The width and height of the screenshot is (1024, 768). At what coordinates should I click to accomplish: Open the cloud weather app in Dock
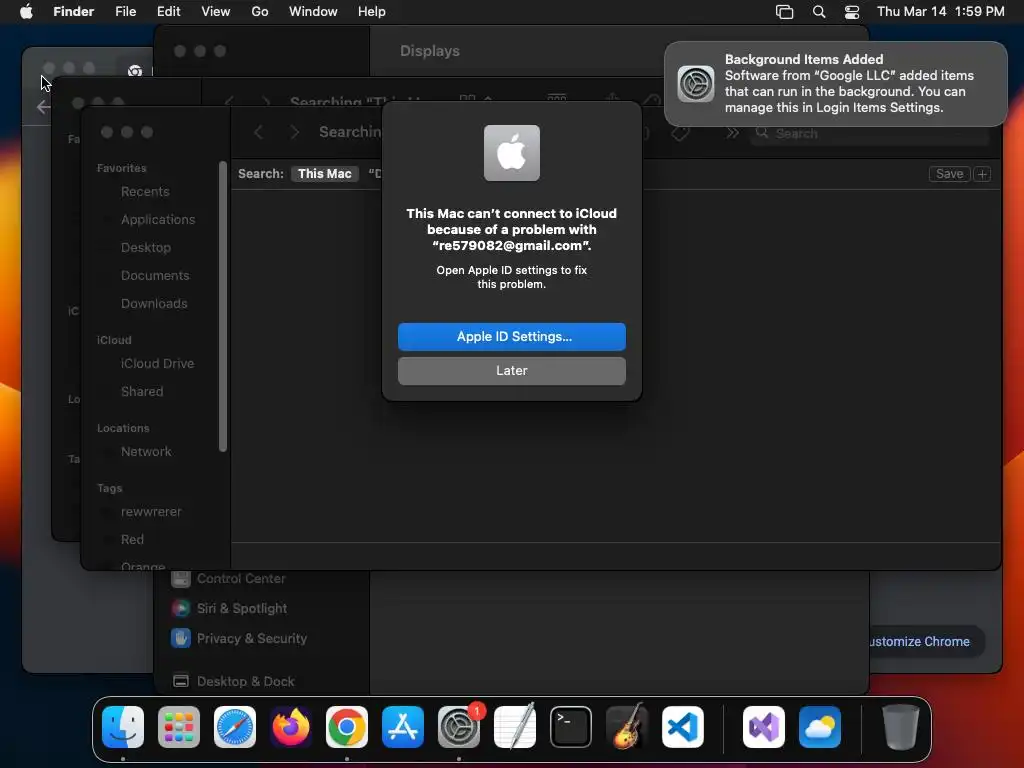pyautogui.click(x=820, y=727)
